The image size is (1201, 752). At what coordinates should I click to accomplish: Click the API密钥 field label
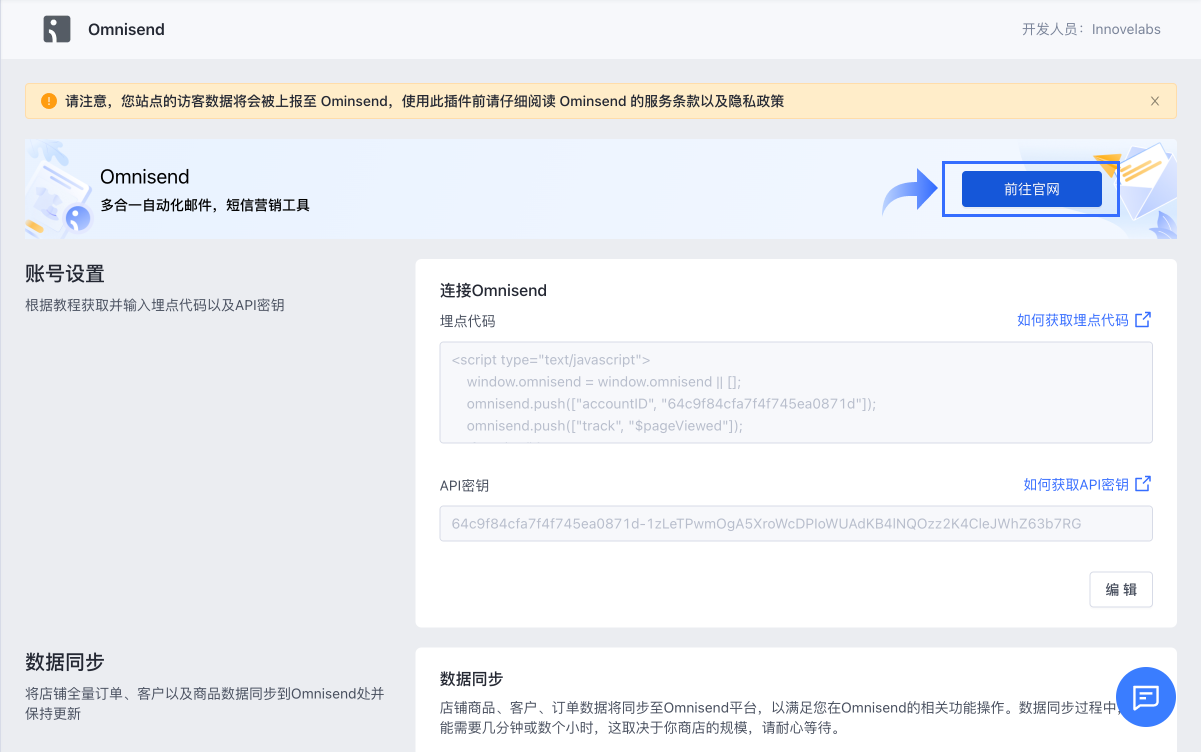pyautogui.click(x=465, y=485)
